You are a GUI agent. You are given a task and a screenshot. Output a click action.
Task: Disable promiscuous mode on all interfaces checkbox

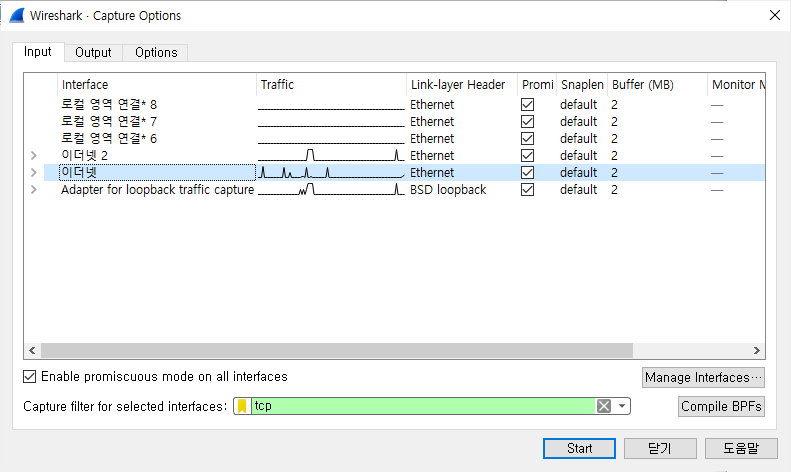point(30,377)
